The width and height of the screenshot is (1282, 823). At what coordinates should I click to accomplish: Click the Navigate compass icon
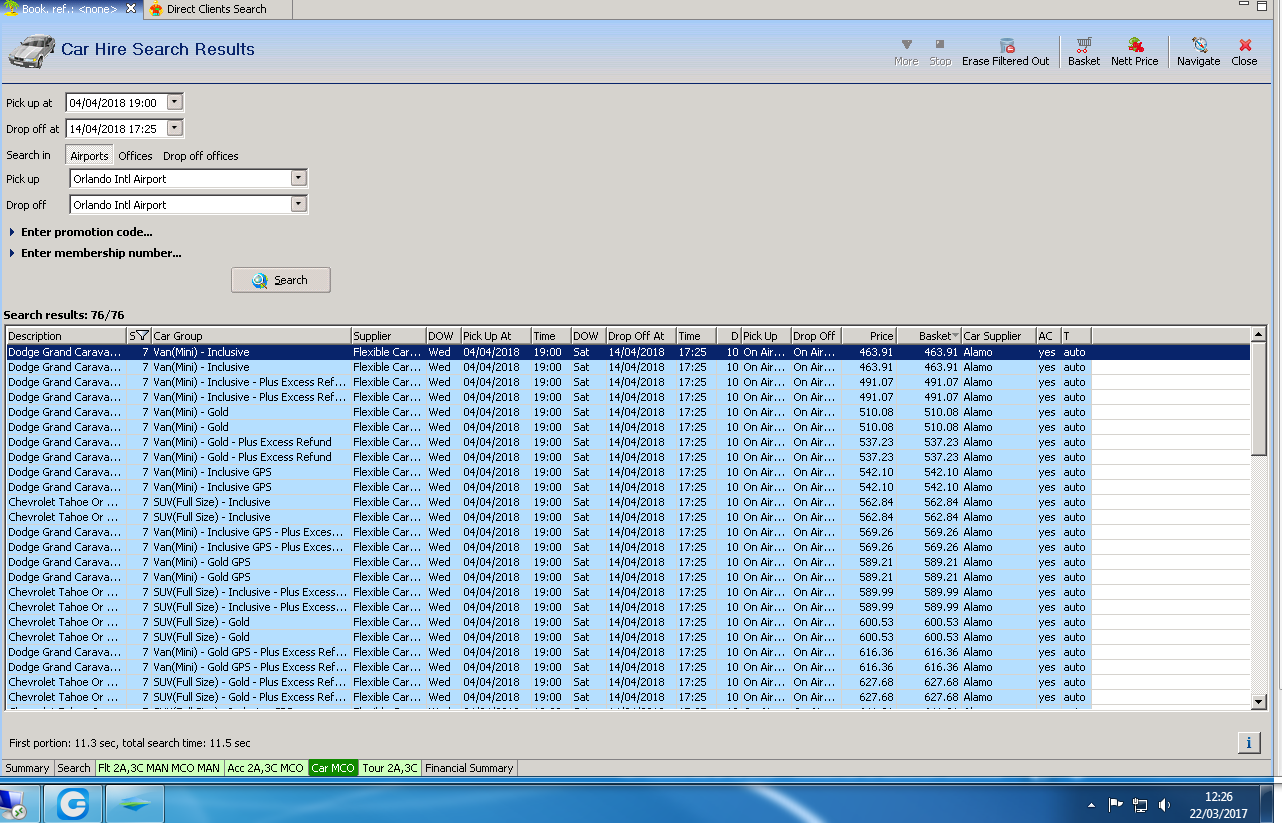coord(1198,45)
